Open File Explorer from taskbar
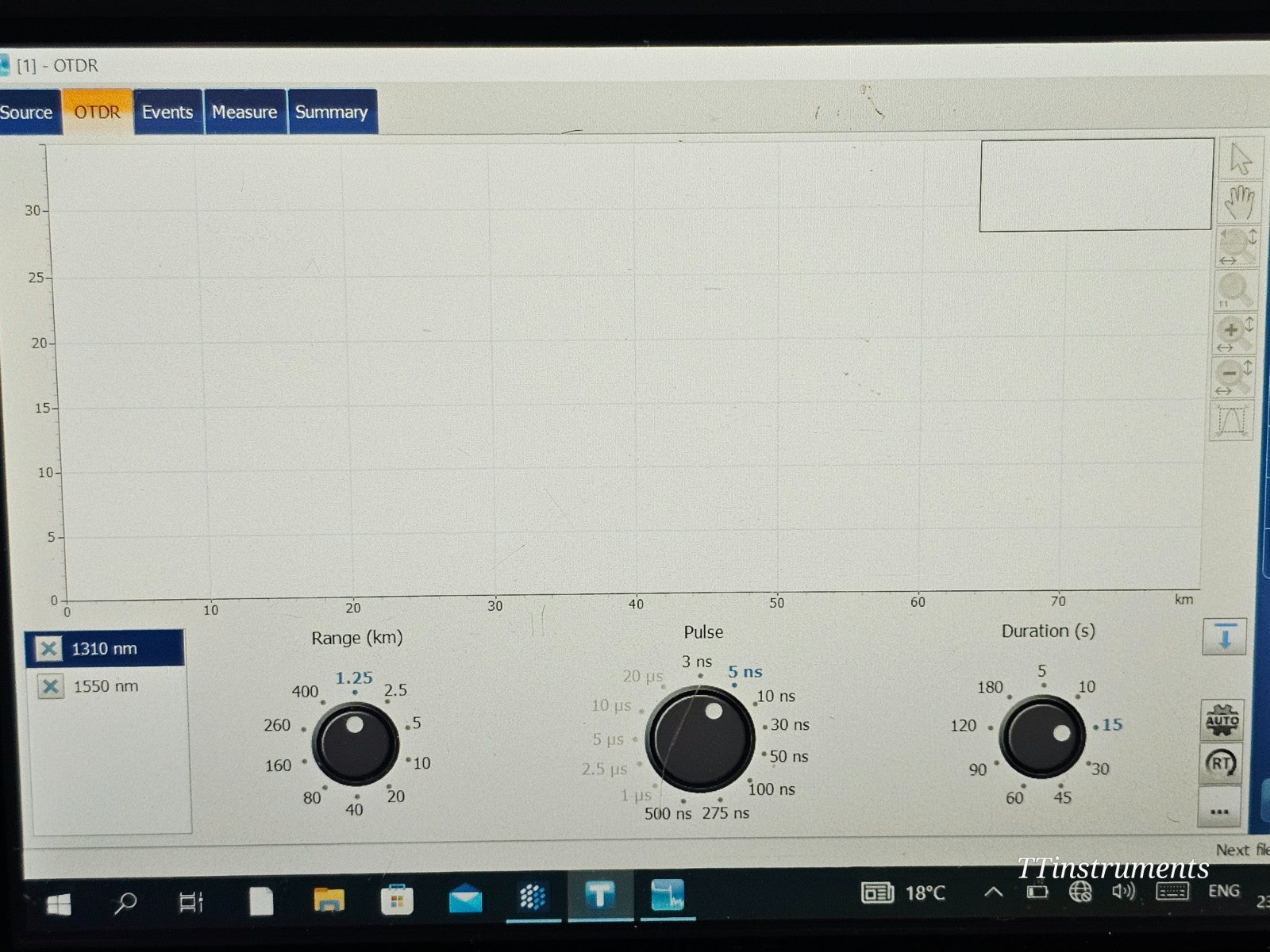The image size is (1270, 952). [x=329, y=900]
